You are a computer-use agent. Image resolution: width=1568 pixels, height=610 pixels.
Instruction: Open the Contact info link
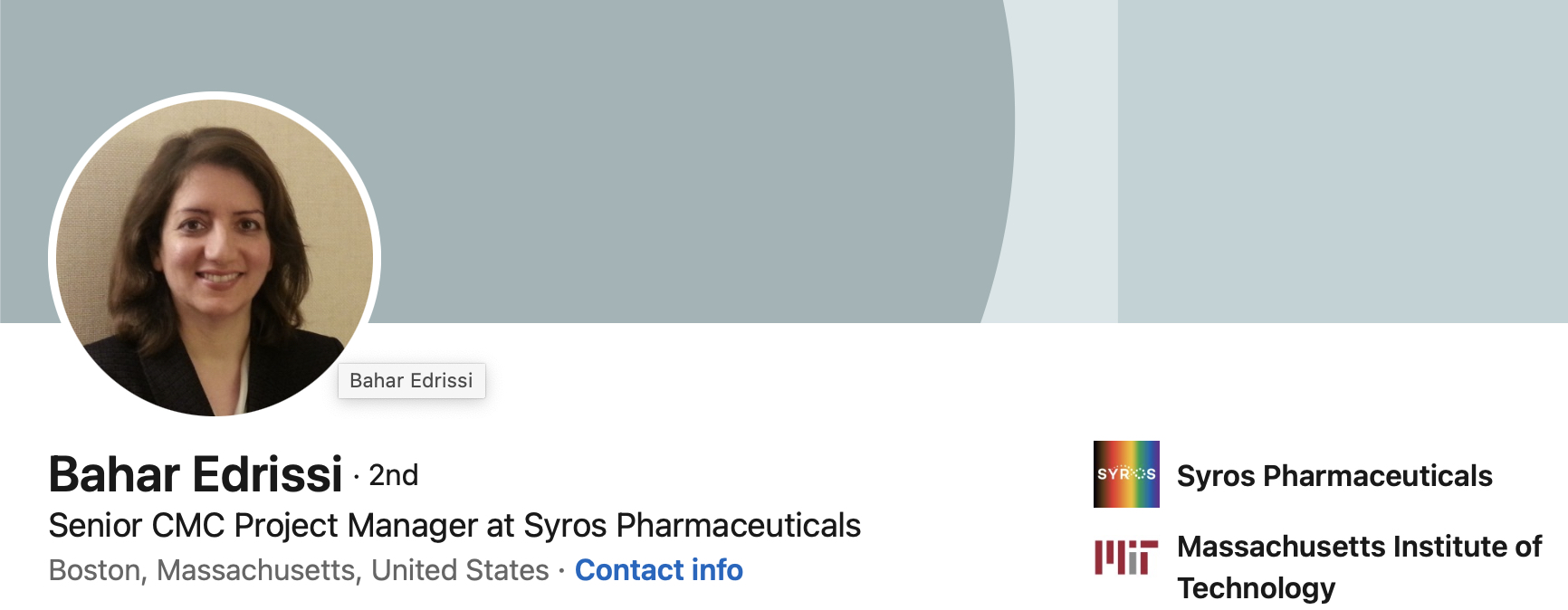coord(658,570)
